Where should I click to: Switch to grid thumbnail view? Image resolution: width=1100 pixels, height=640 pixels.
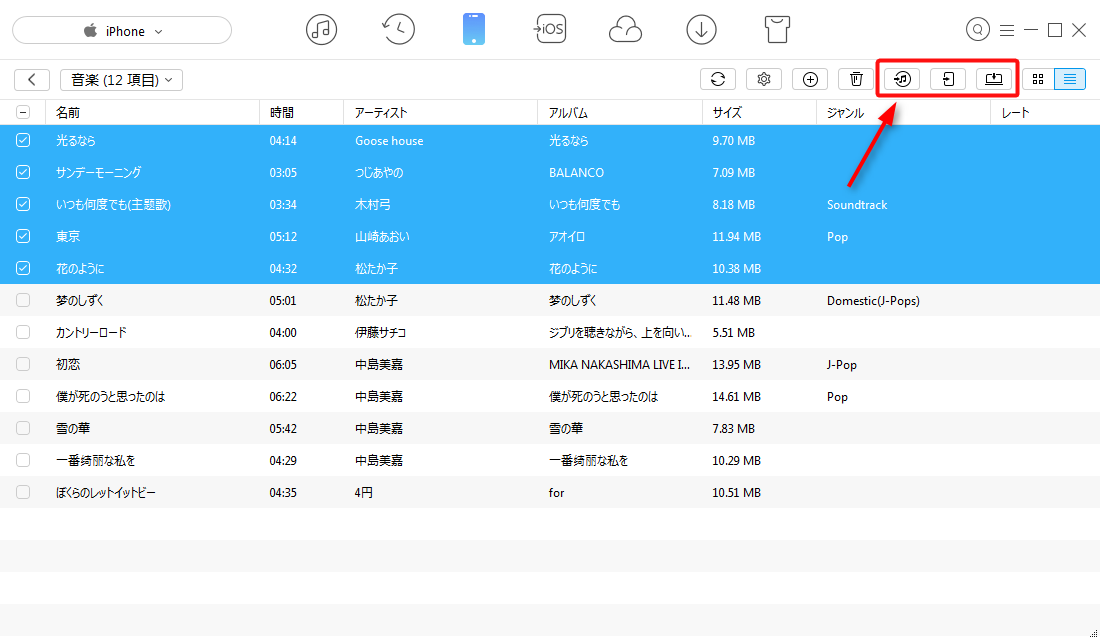[1038, 79]
